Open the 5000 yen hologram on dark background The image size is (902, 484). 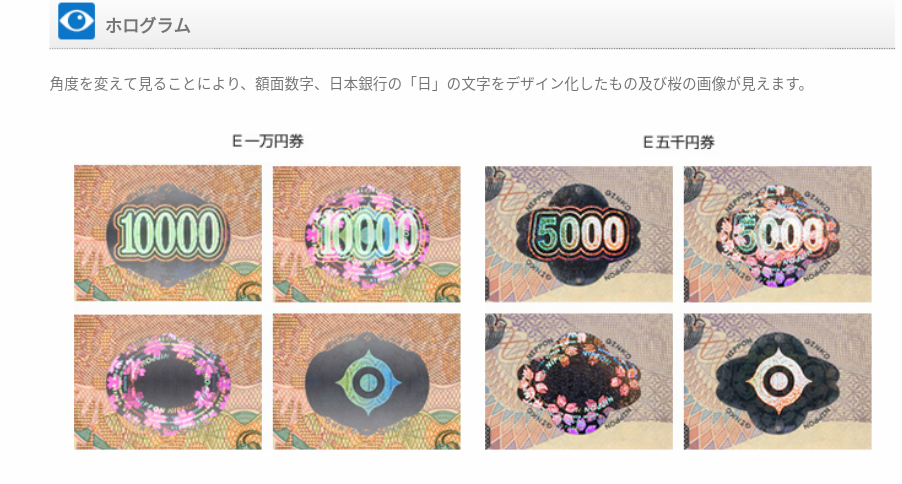[x=579, y=234]
